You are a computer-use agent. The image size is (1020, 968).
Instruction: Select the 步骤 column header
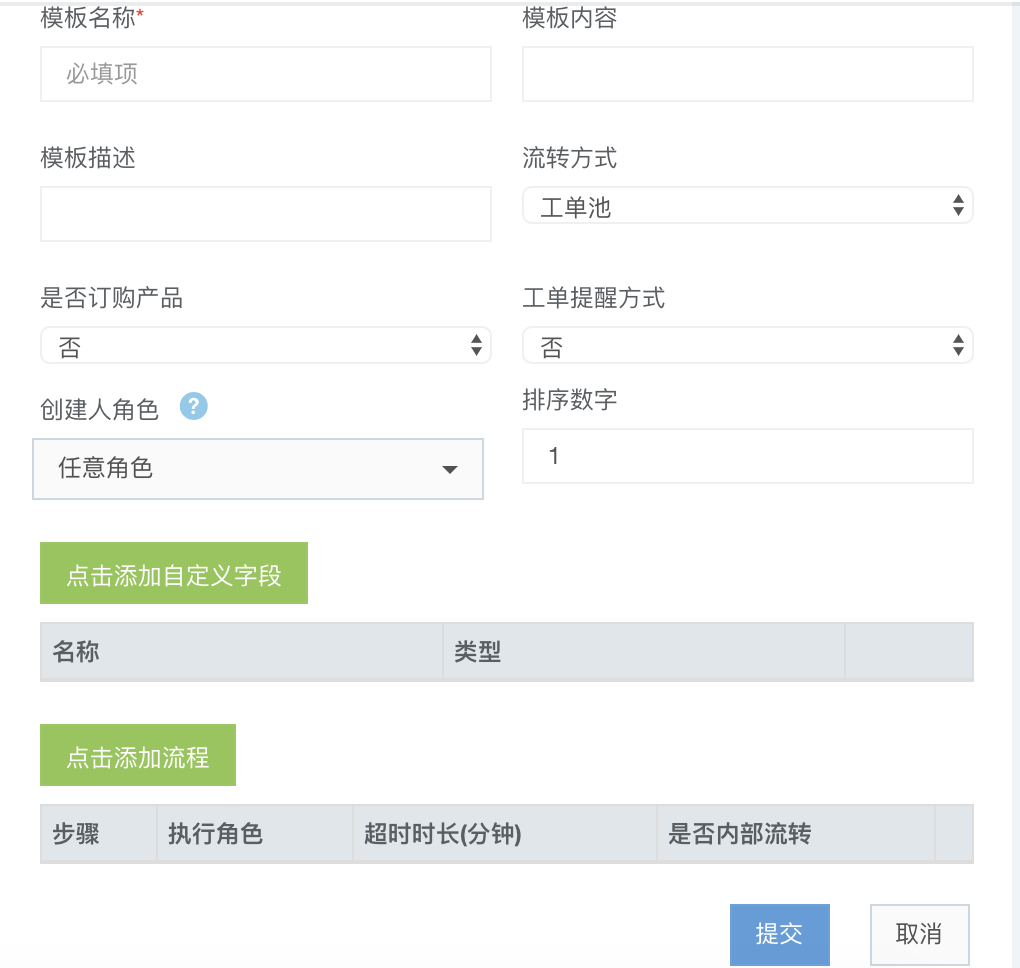77,834
